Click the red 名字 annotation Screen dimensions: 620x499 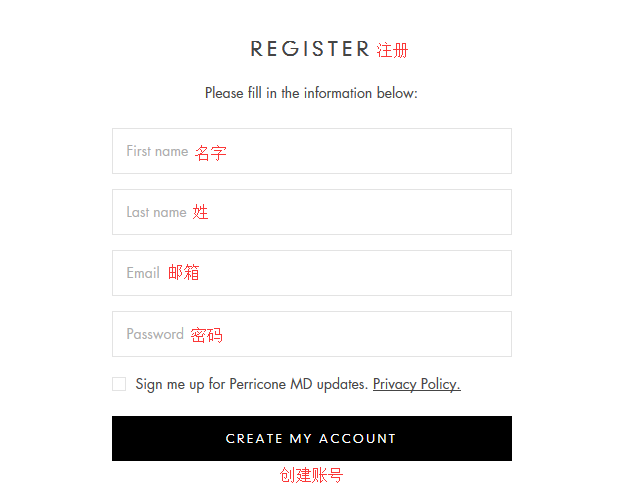click(x=210, y=153)
